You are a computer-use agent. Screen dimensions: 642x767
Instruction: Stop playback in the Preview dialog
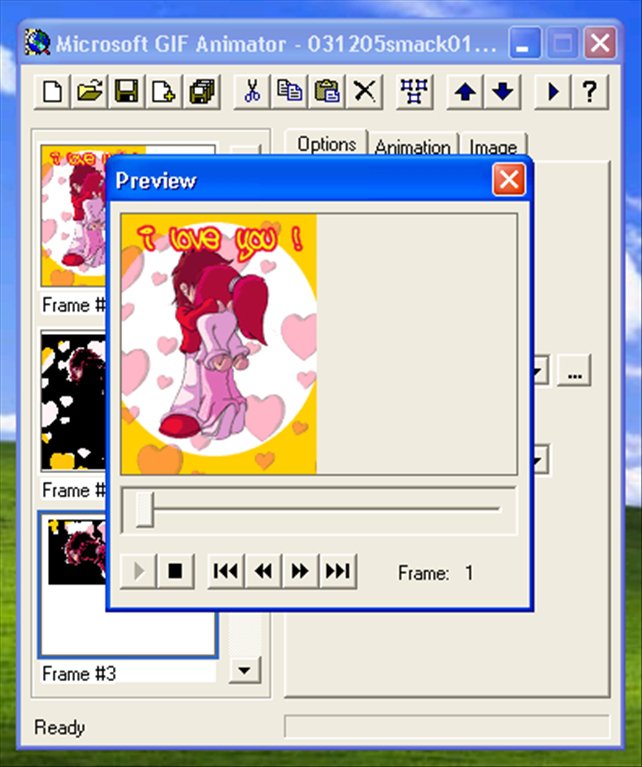[175, 571]
